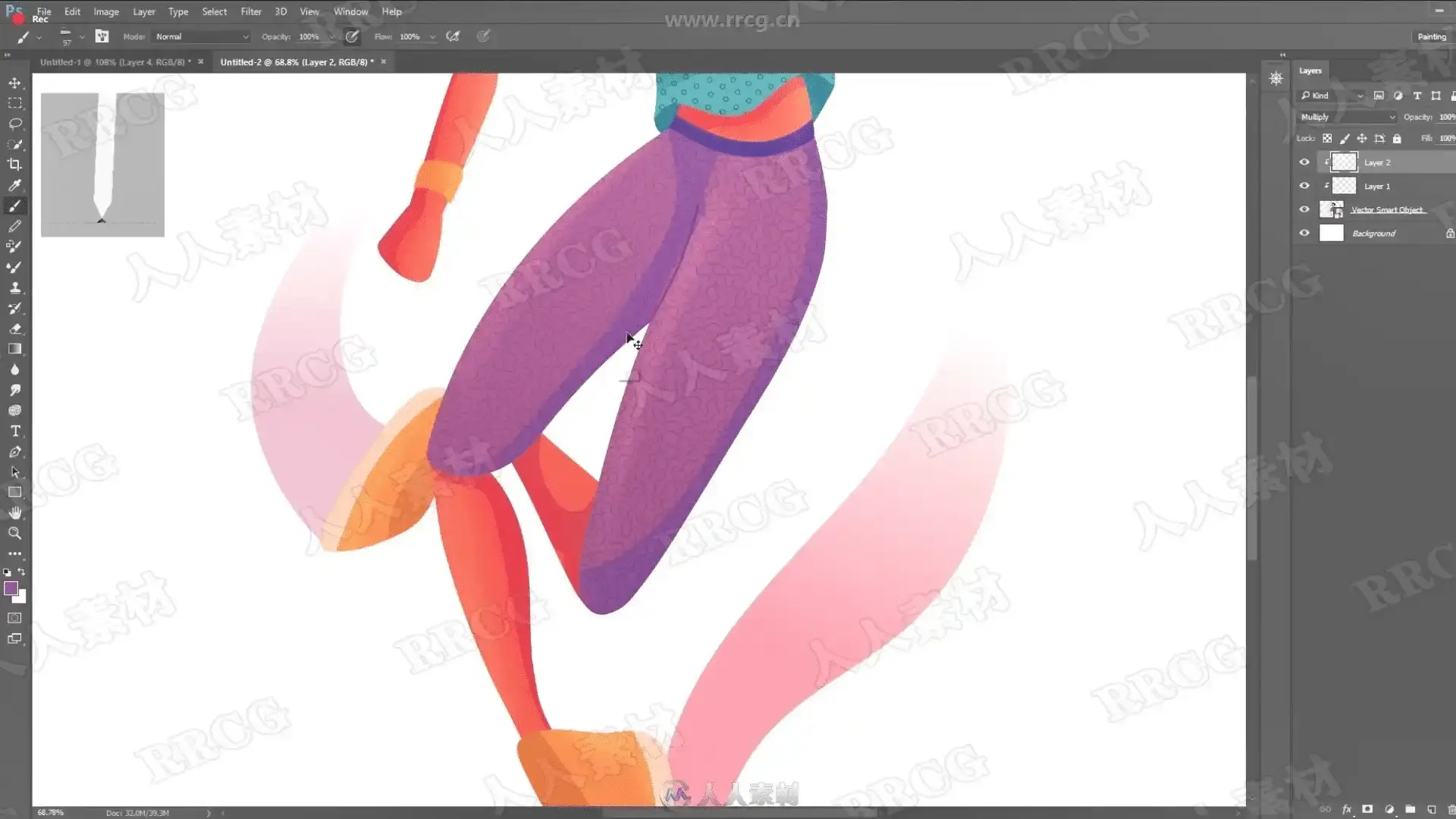Create new adjustment layer icon
The image size is (1456, 819).
click(1389, 809)
